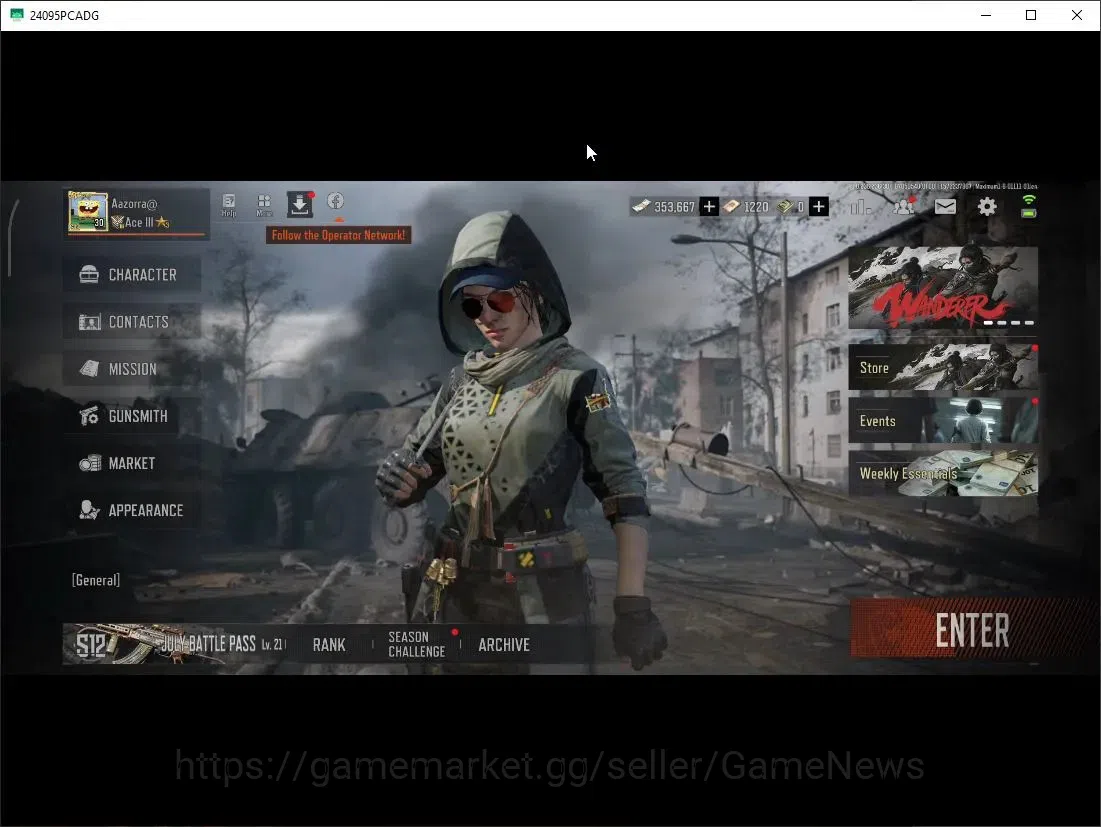The height and width of the screenshot is (827, 1101).
Task: Open the CHARACTER menu
Action: [x=132, y=274]
